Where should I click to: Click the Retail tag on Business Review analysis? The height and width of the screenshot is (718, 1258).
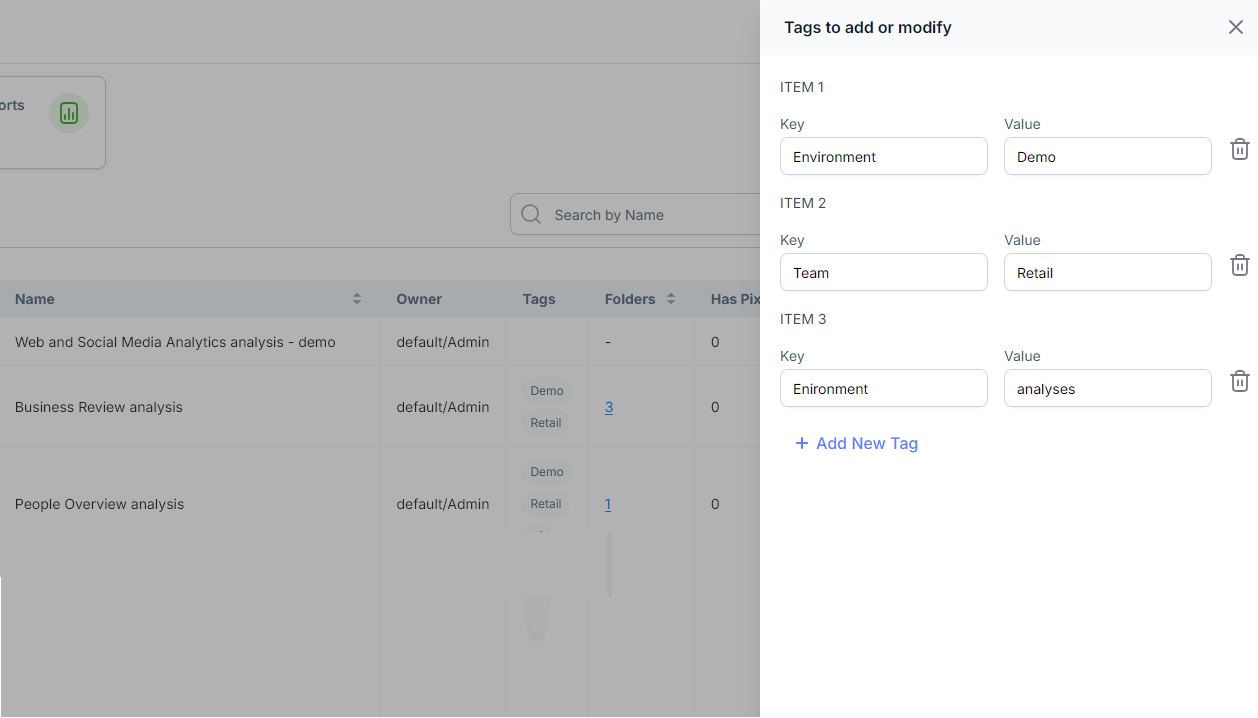(546, 423)
